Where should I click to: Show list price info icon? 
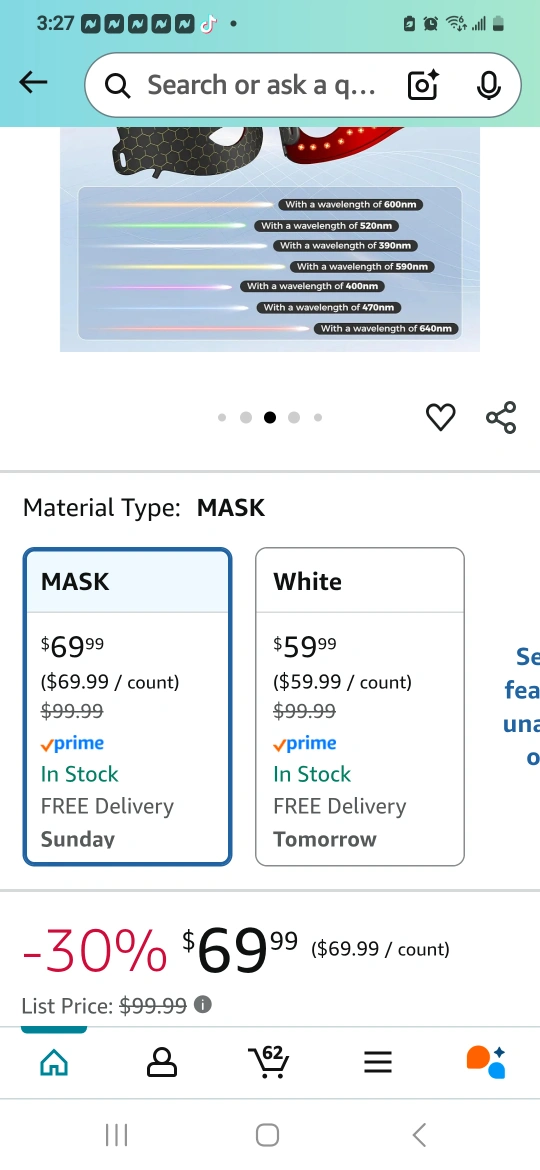202,1004
